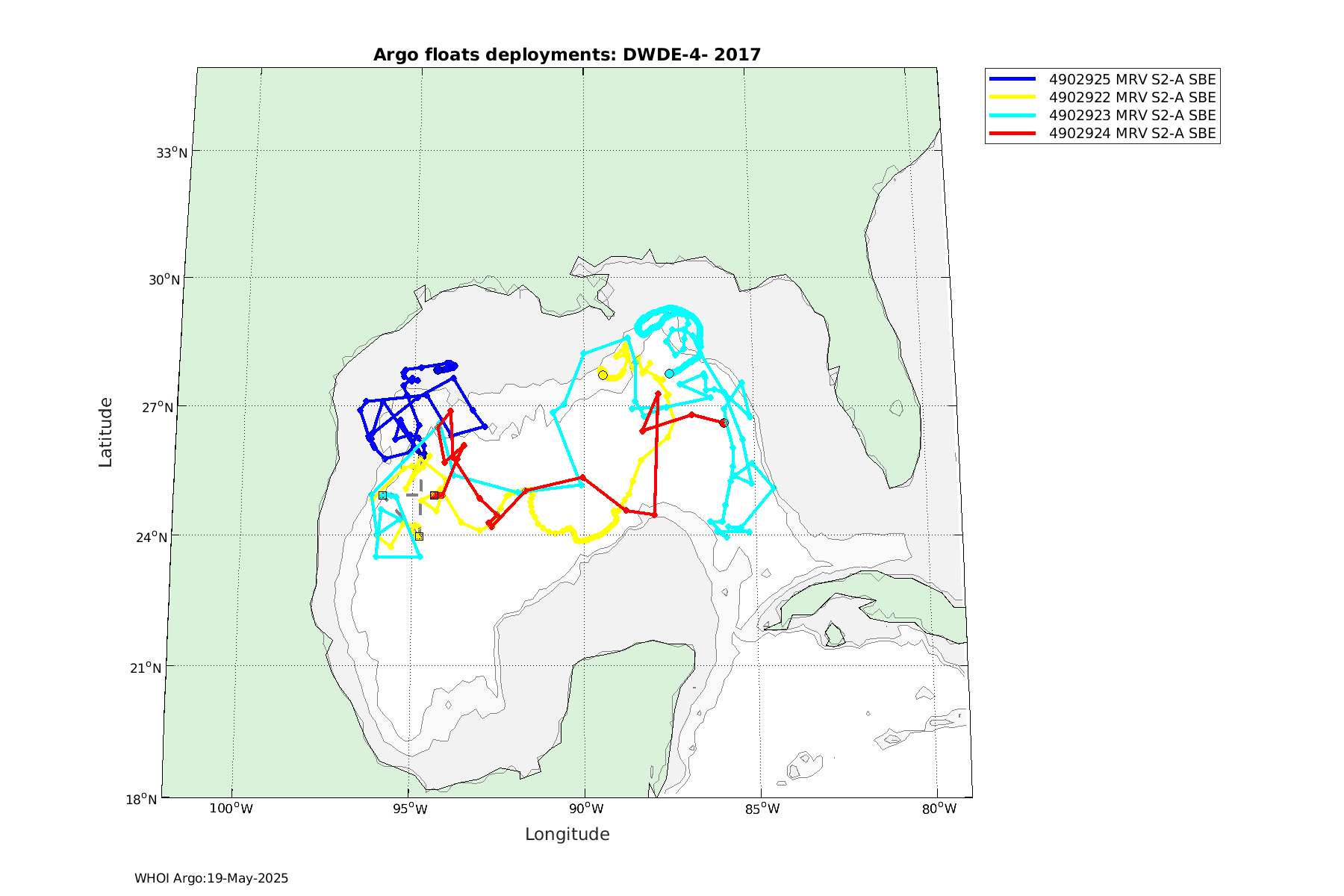
Task: Click the 80°W longitude tick label
Action: [939, 808]
